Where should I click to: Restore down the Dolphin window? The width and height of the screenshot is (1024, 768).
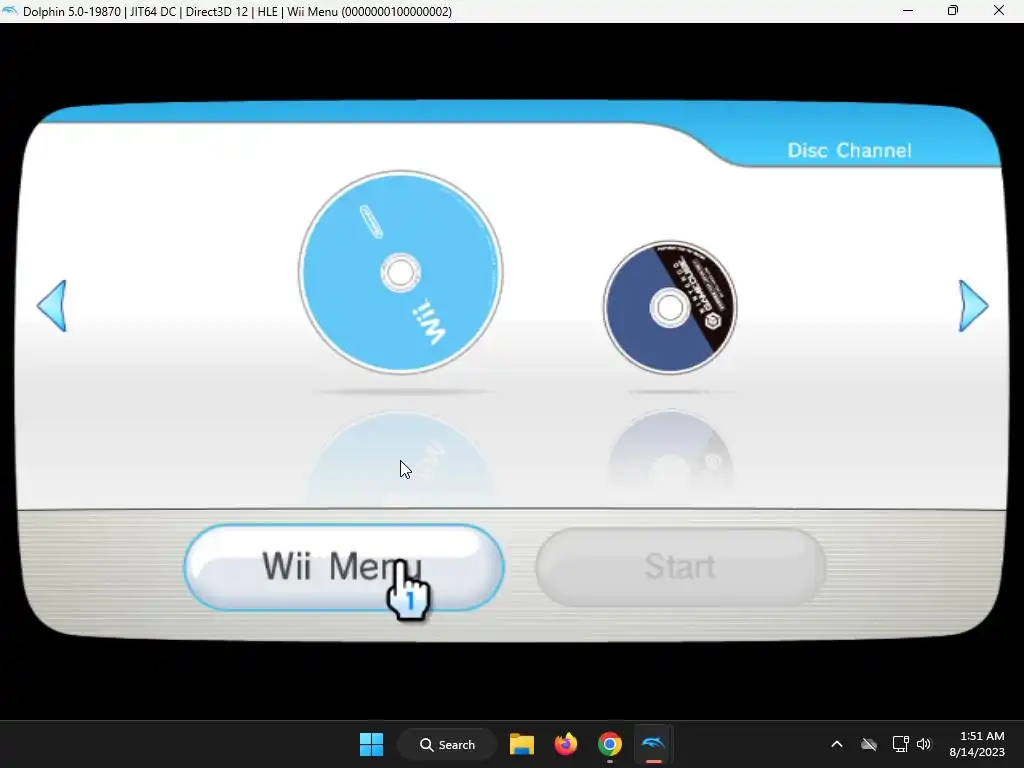click(x=953, y=11)
